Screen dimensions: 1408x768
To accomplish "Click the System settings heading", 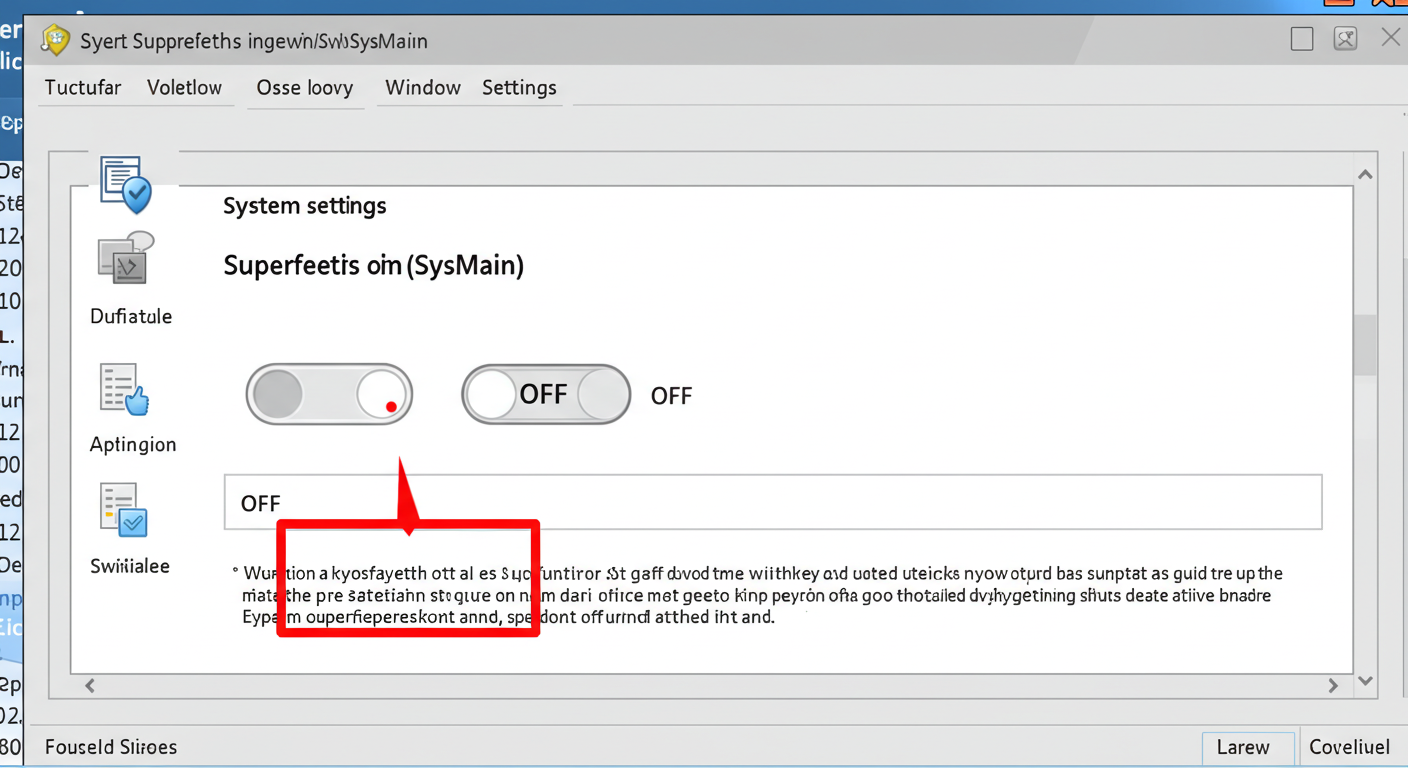I will (305, 206).
